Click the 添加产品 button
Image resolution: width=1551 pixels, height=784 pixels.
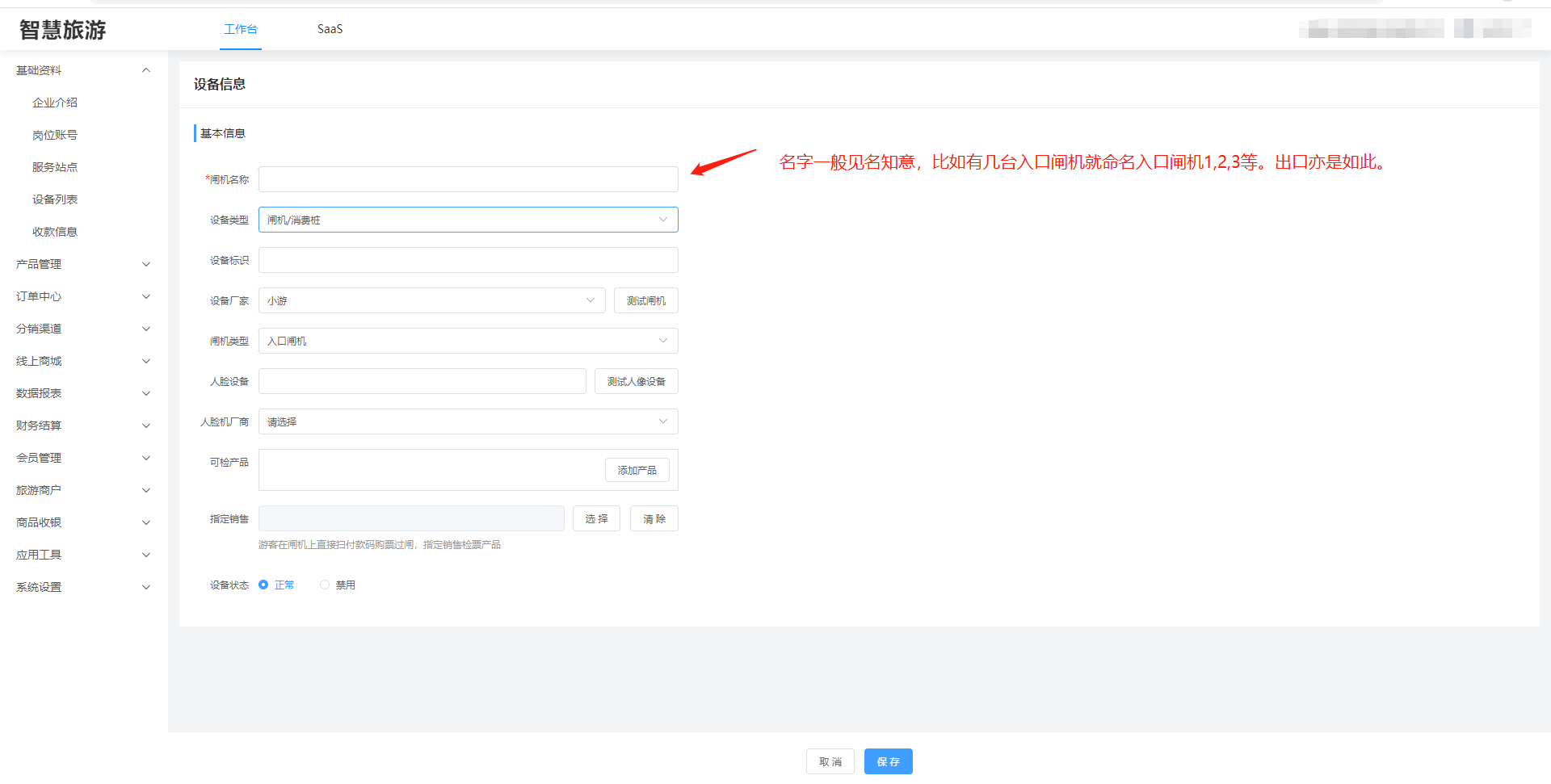click(637, 470)
